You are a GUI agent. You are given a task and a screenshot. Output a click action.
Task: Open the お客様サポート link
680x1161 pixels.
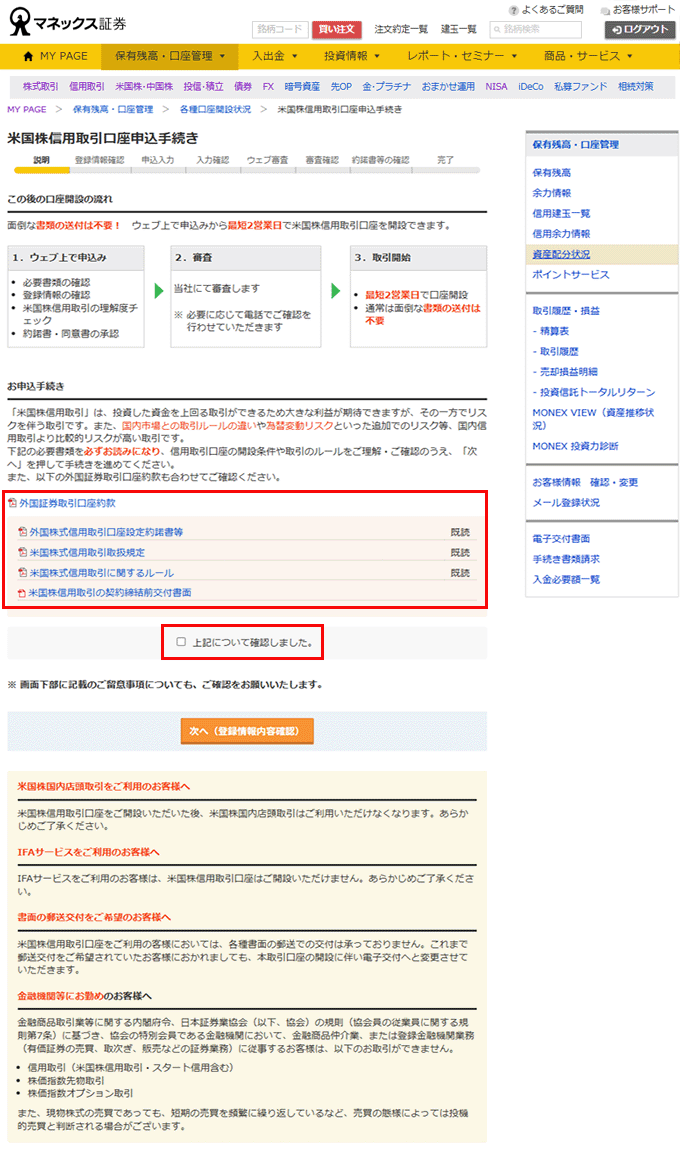(x=644, y=10)
